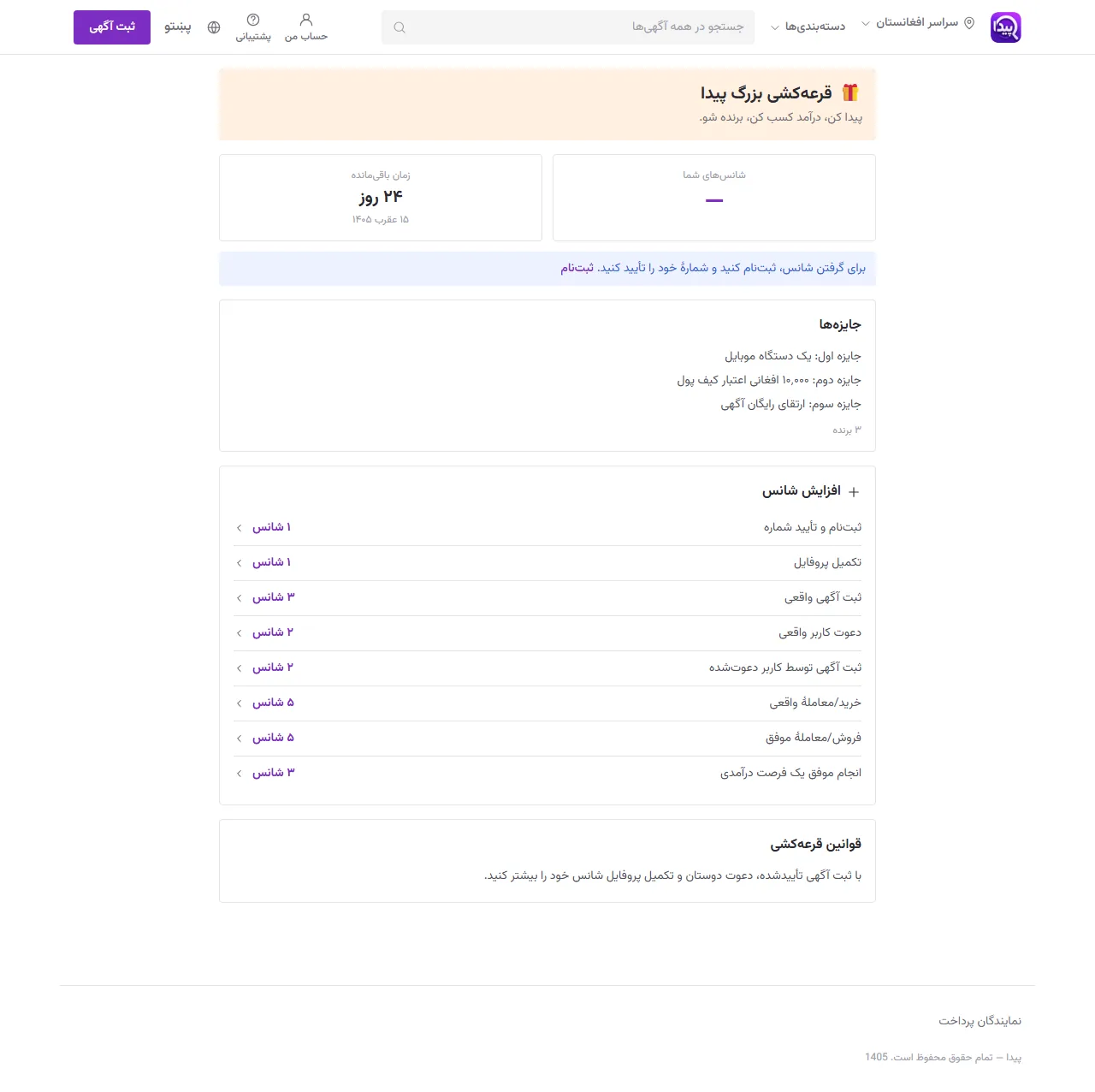Click the location pin icon
This screenshot has height=1092, width=1095.
pyautogui.click(x=969, y=23)
